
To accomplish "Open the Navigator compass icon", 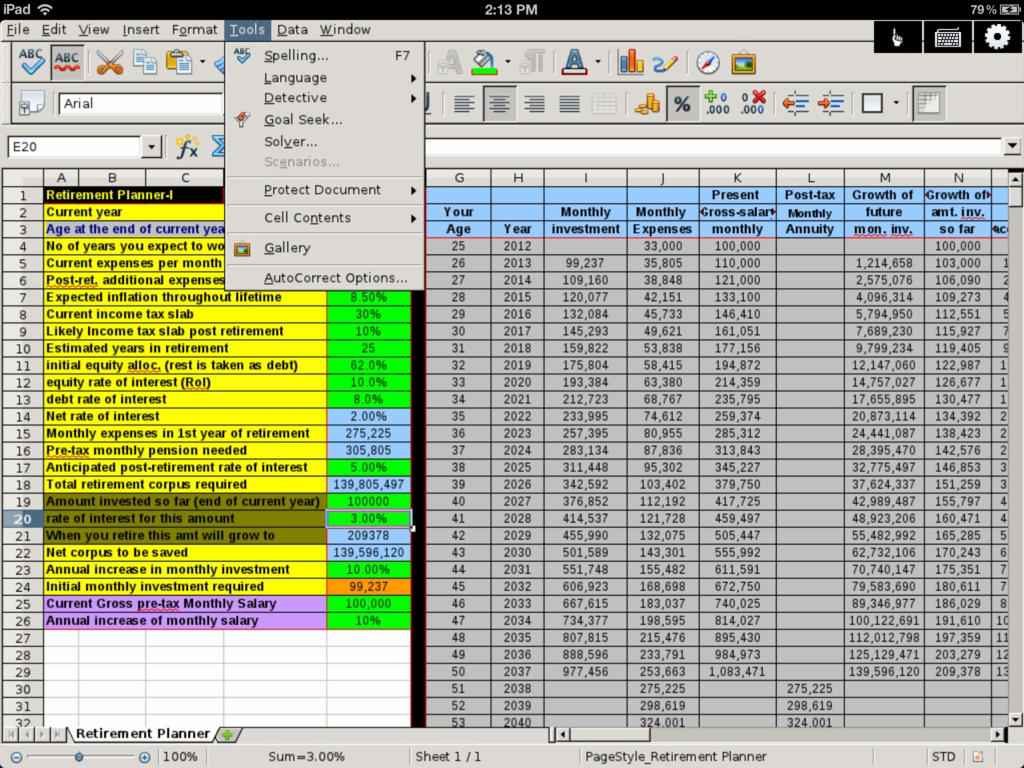I will click(x=708, y=63).
